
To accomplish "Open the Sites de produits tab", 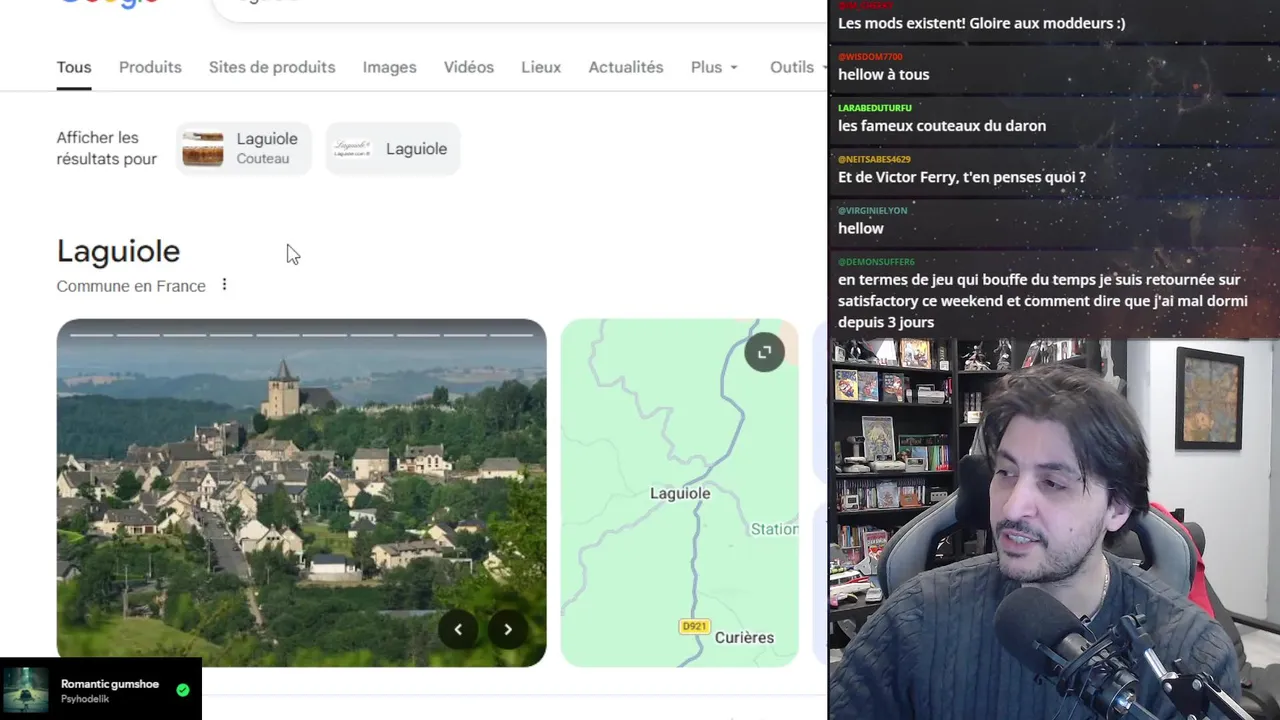I will (x=272, y=67).
